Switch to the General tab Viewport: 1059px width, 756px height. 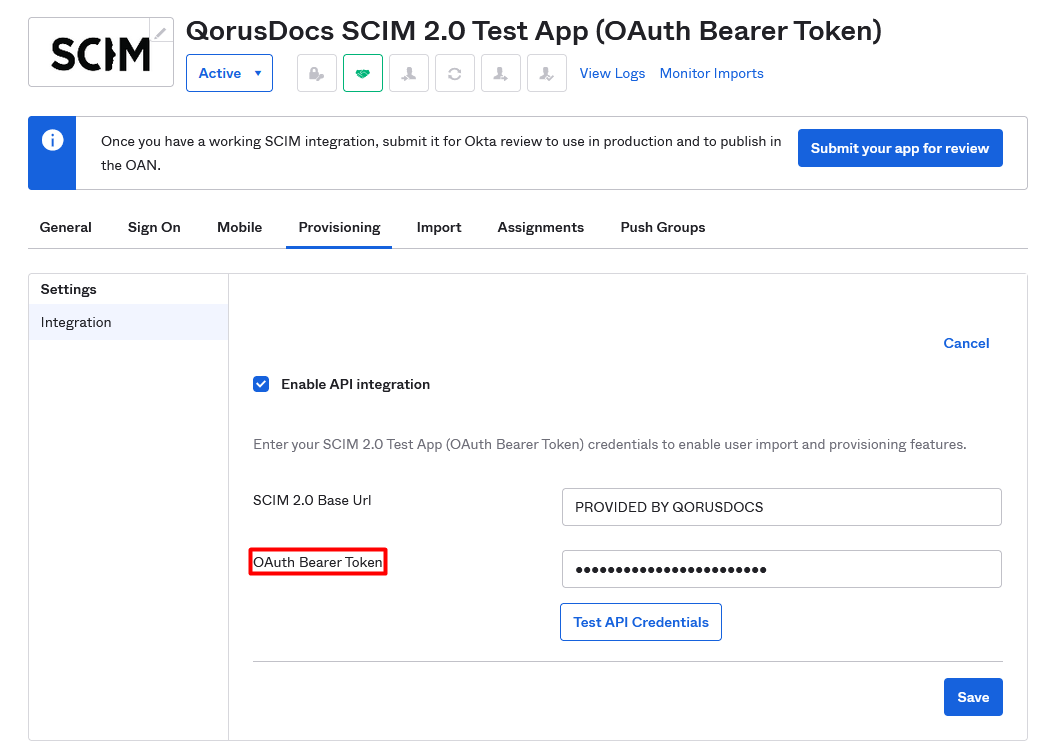pos(66,227)
